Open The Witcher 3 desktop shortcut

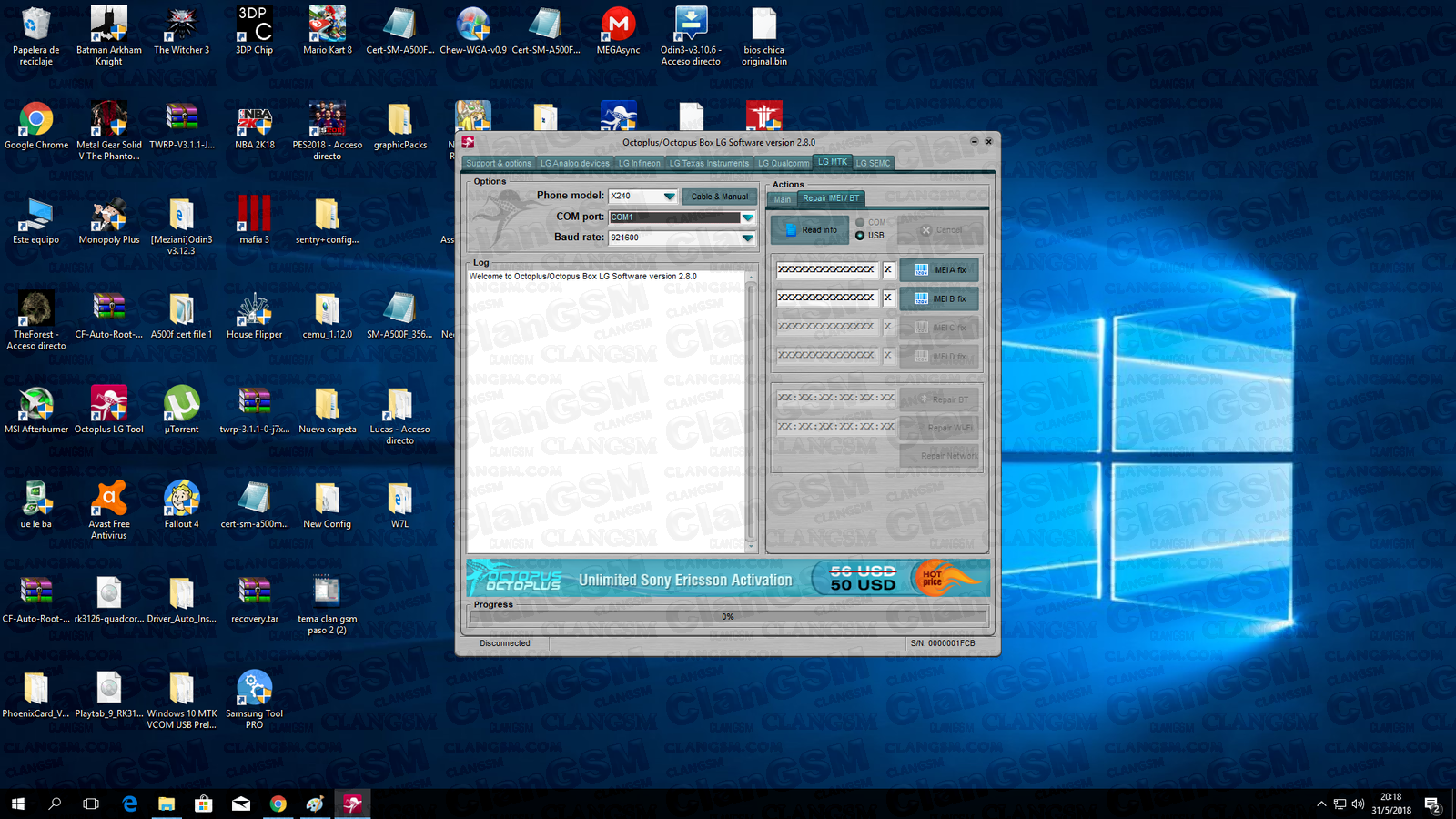click(x=181, y=32)
